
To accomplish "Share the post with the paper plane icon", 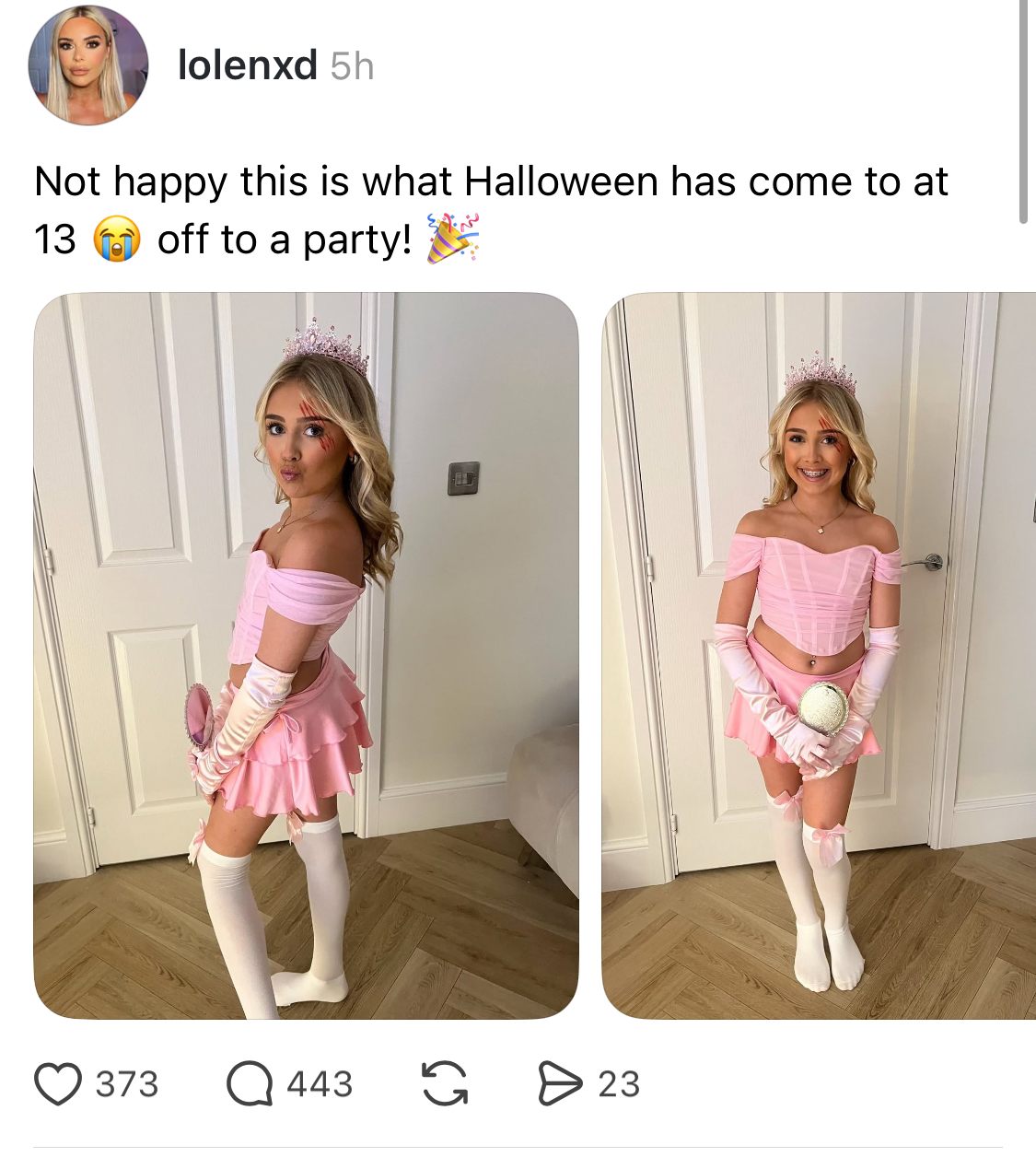I will tap(560, 1083).
